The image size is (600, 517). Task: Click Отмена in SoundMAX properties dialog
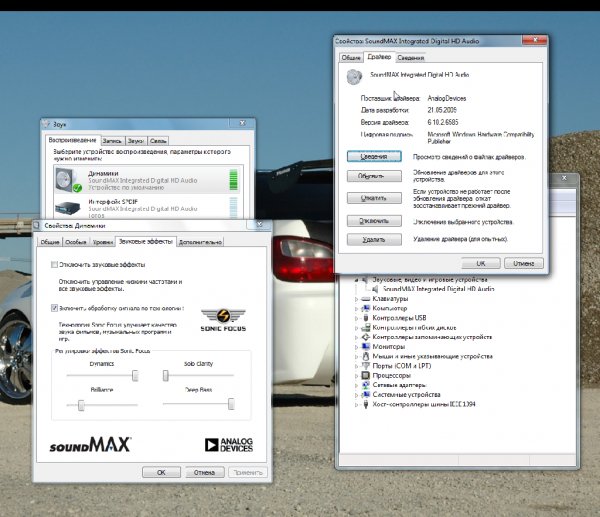coord(523,263)
